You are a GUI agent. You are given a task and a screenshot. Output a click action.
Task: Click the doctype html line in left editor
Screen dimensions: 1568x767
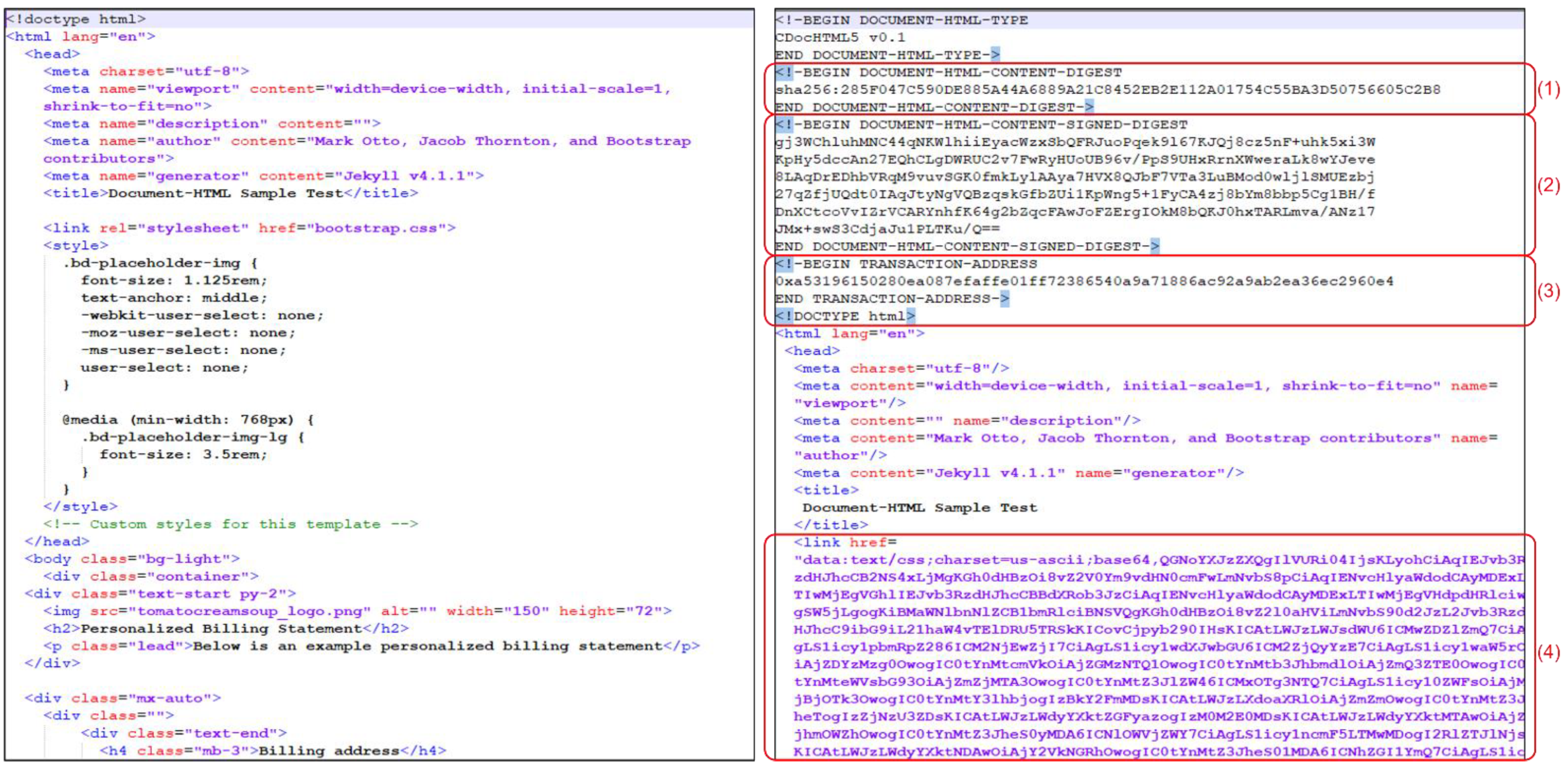tap(76, 19)
